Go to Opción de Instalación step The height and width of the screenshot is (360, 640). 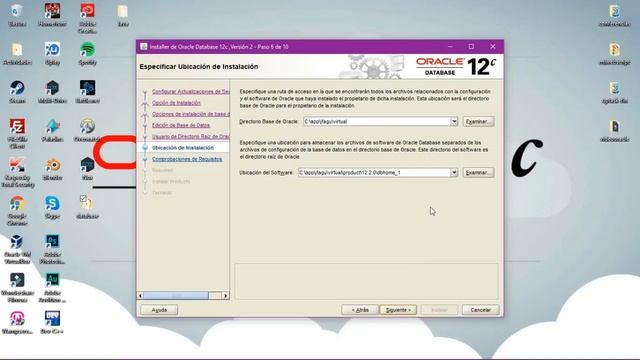(x=176, y=103)
